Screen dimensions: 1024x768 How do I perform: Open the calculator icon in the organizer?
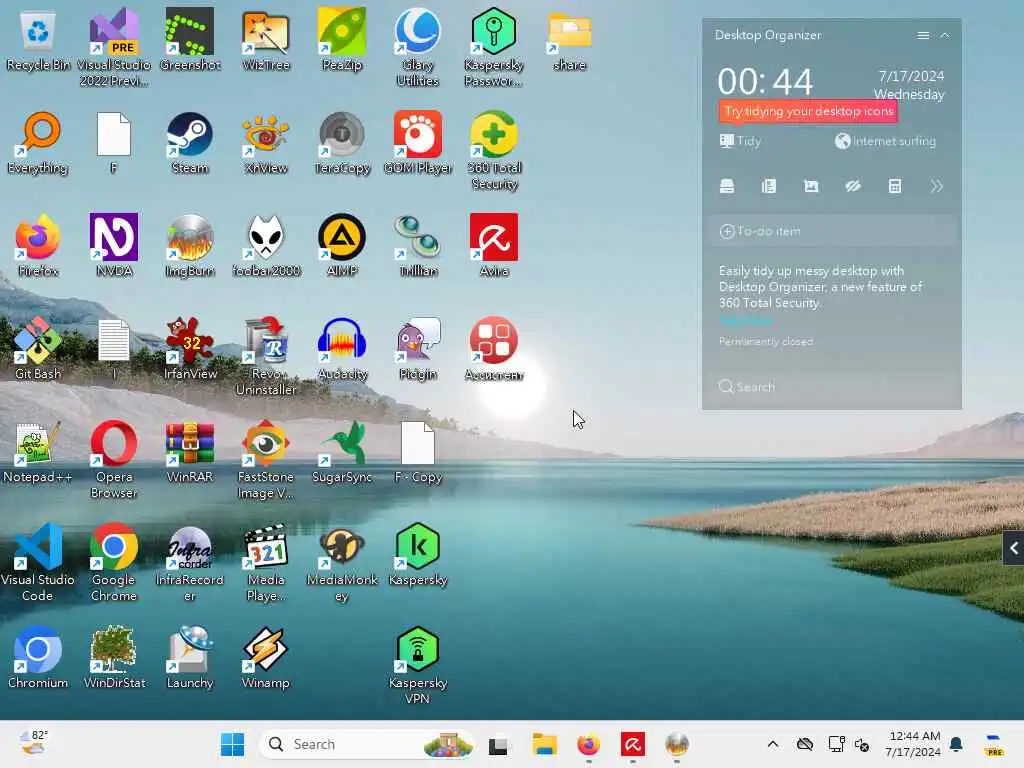895,187
